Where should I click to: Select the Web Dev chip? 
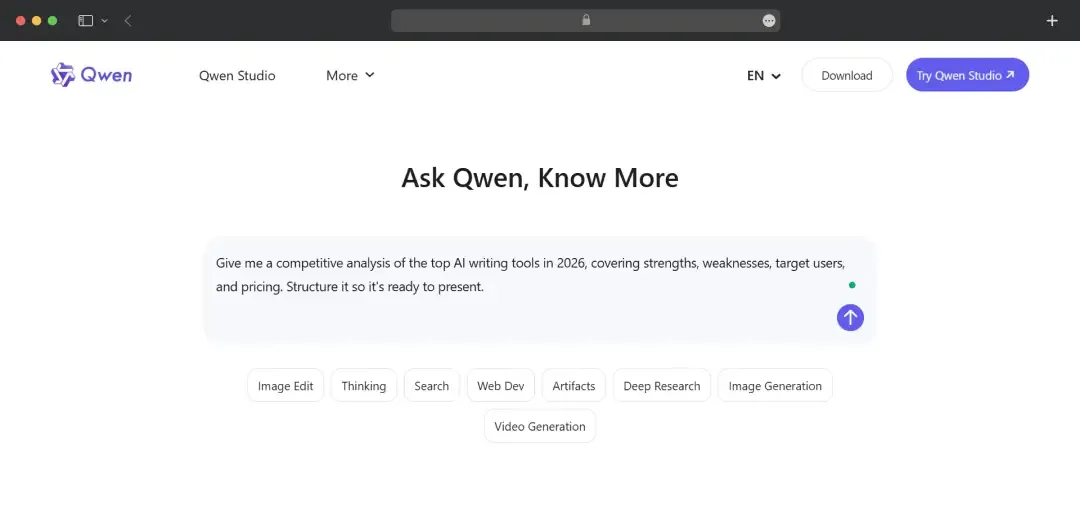(x=501, y=386)
